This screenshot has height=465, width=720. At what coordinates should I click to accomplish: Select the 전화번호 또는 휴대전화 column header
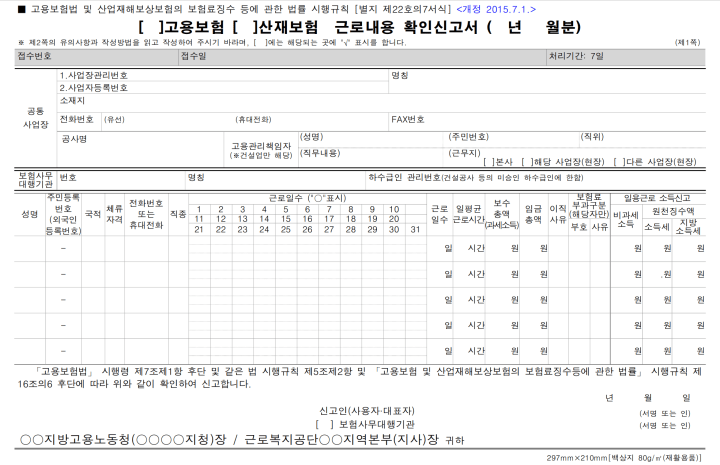(x=146, y=214)
